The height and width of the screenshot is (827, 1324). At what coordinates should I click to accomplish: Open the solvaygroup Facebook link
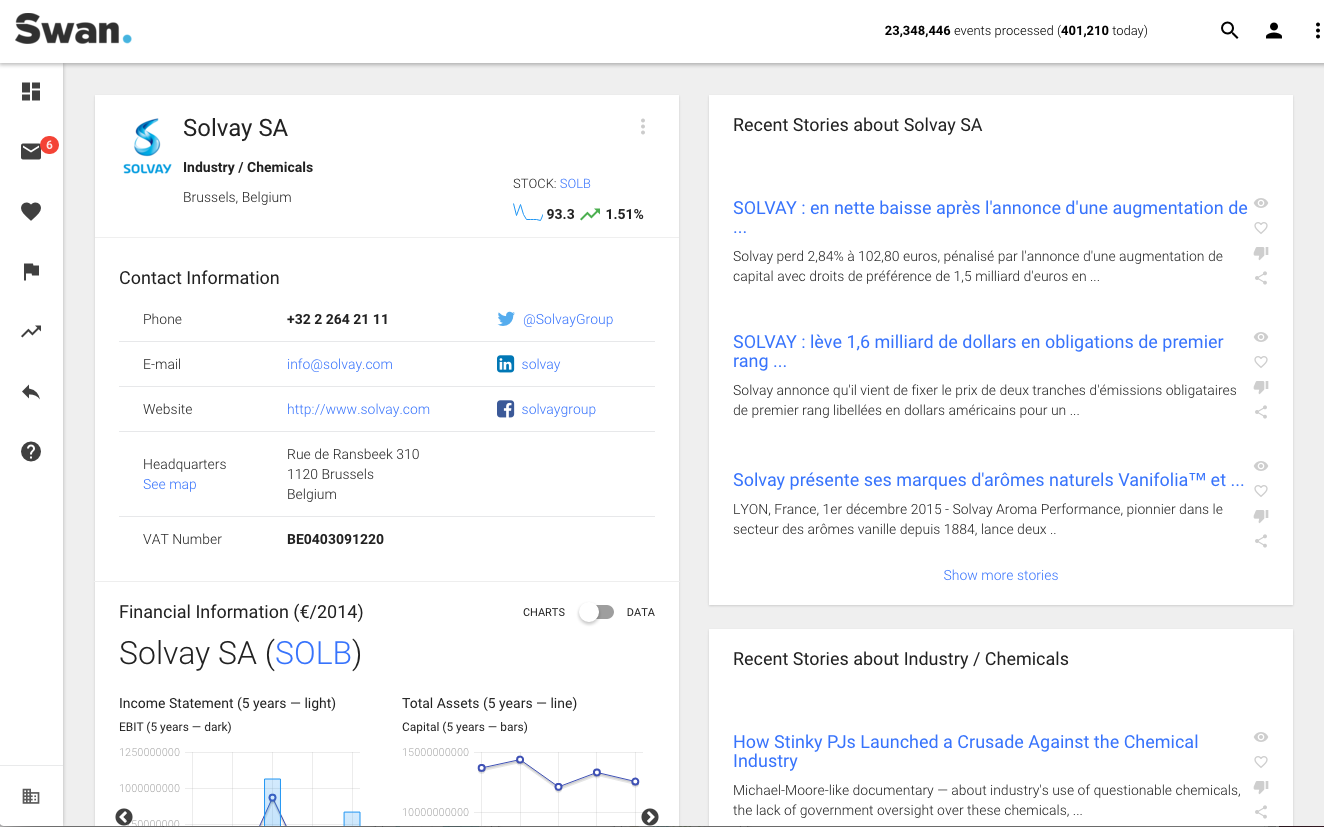559,409
